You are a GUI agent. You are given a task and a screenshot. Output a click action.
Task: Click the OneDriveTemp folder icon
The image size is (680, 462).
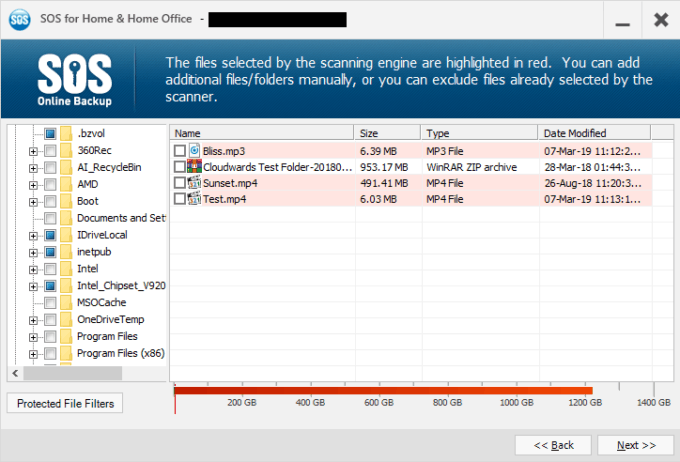(66, 319)
